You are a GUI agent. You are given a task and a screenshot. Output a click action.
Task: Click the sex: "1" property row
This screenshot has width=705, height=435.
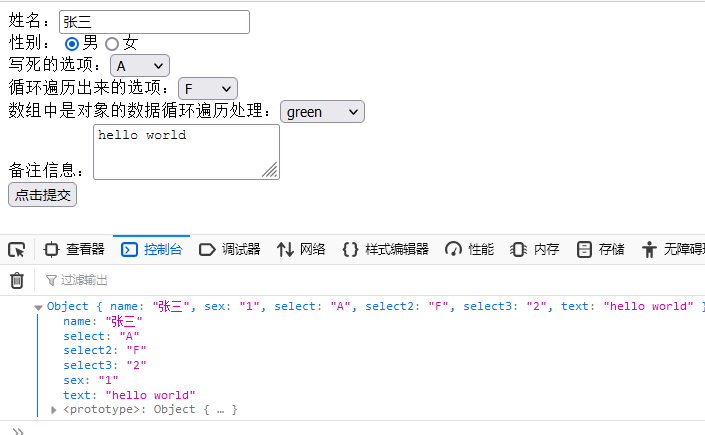[x=91, y=380]
